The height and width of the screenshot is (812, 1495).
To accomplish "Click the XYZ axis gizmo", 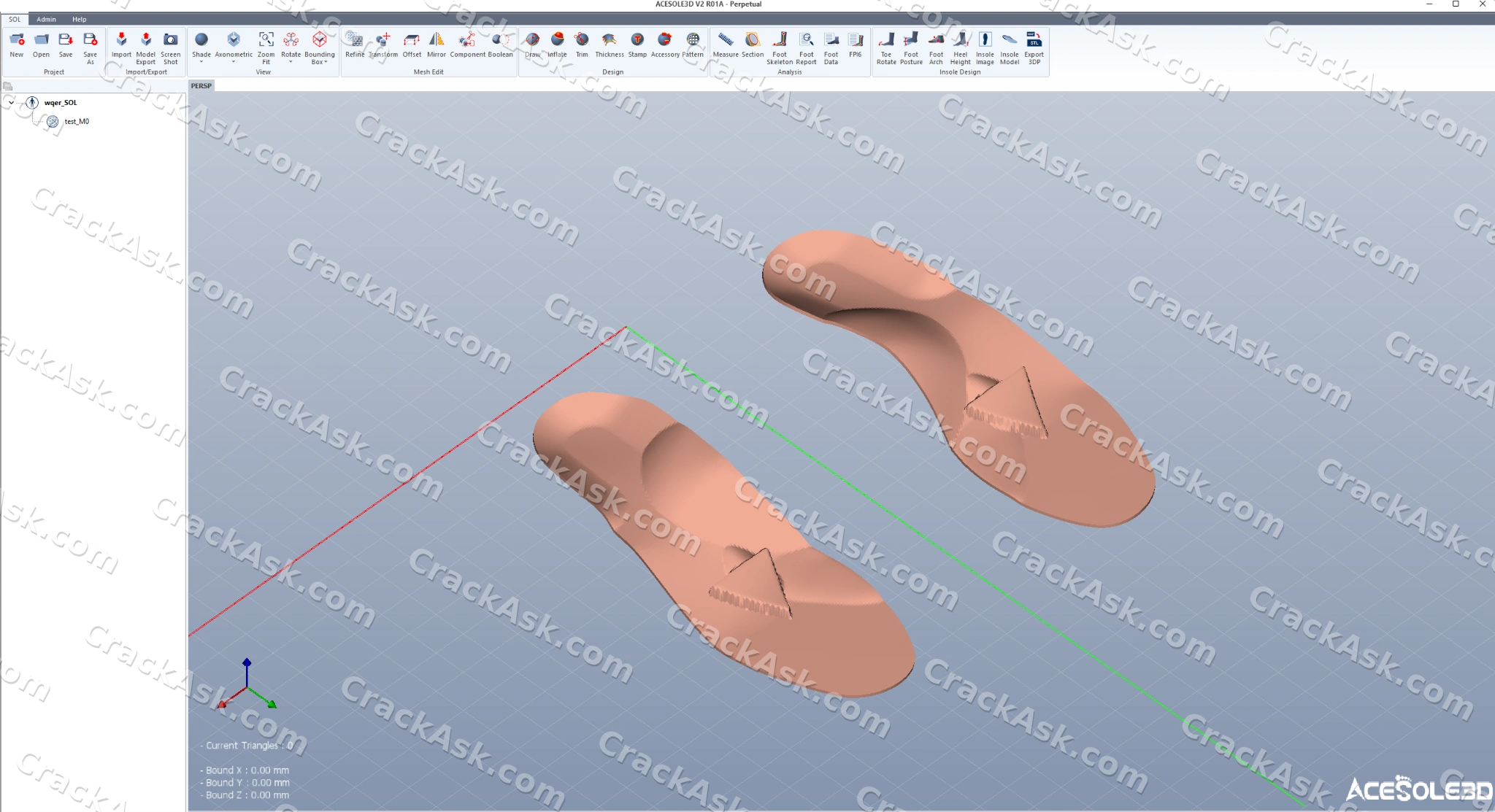I will (x=247, y=684).
